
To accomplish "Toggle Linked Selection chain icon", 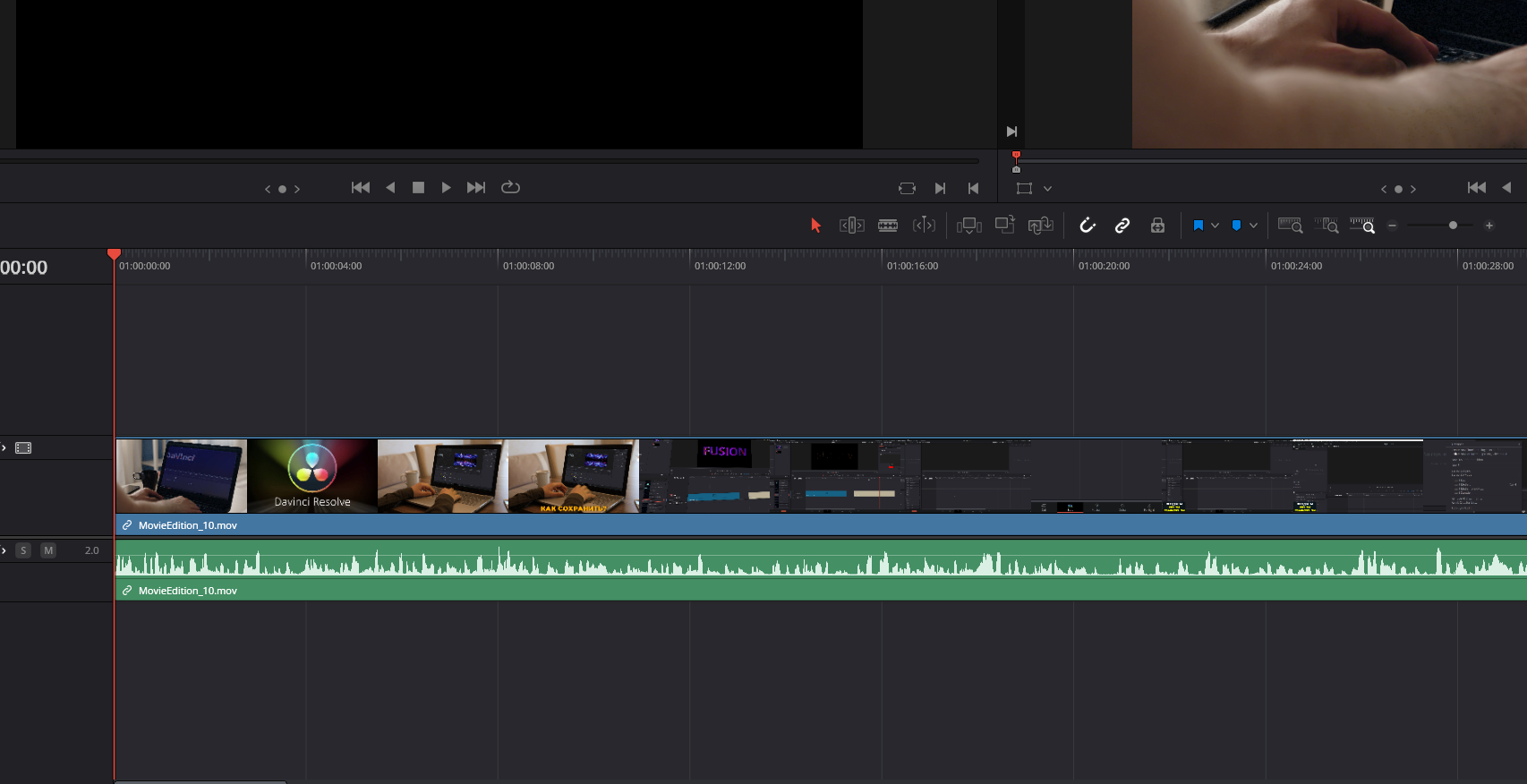I will click(x=1122, y=226).
